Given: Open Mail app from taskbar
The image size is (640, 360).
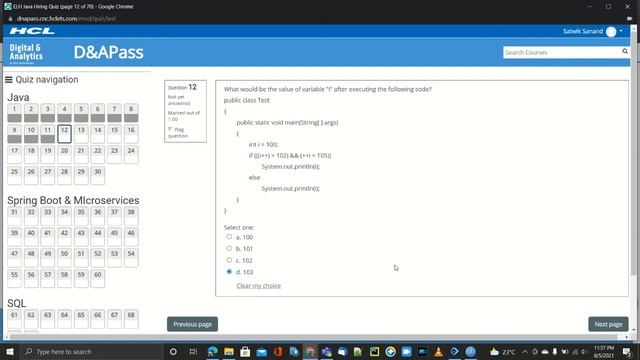Looking at the screenshot, I should [261, 352].
